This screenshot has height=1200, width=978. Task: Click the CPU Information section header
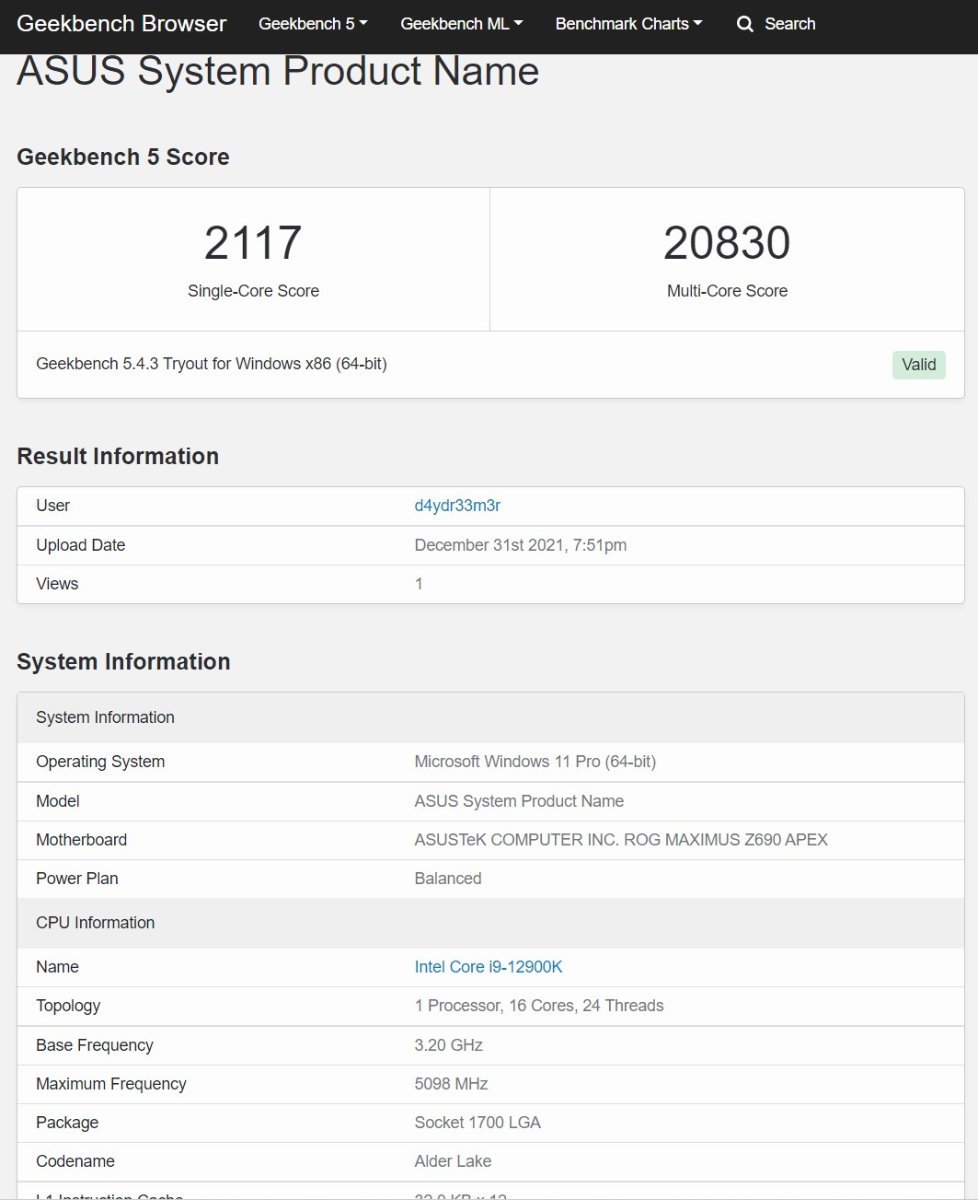491,923
